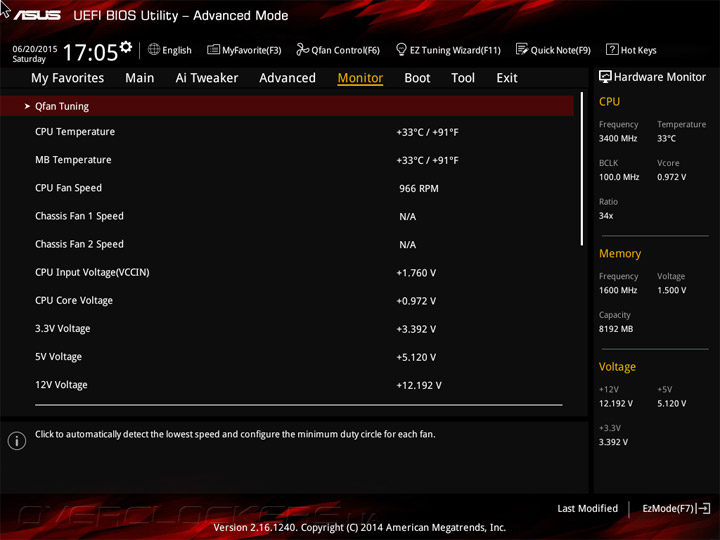Click the +1.760 V value
Viewport: 720px width, 540px height.
tap(416, 273)
